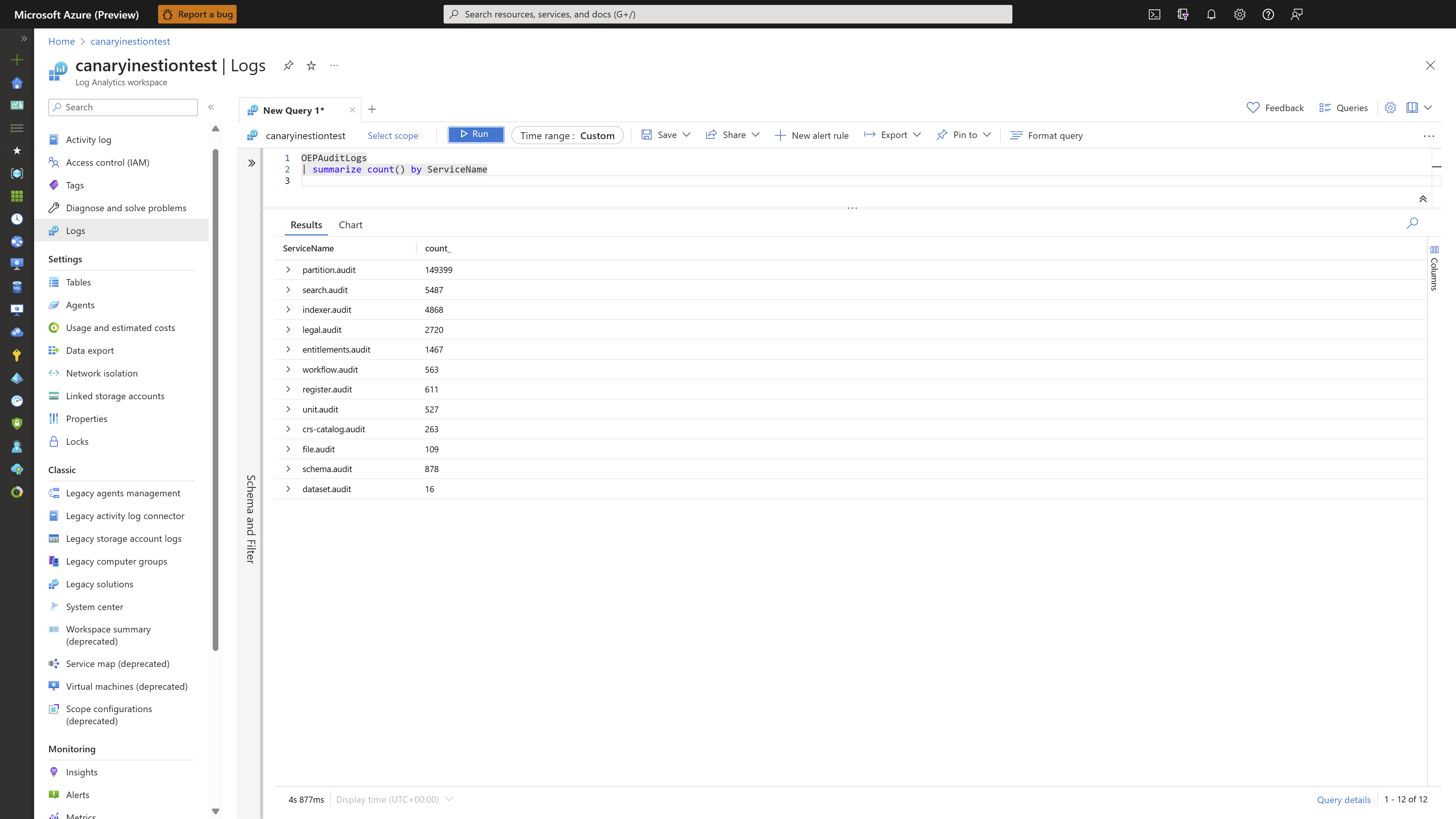Viewport: 1456px width, 819px height.
Task: Open the portal settings gear
Action: pos(1239,14)
